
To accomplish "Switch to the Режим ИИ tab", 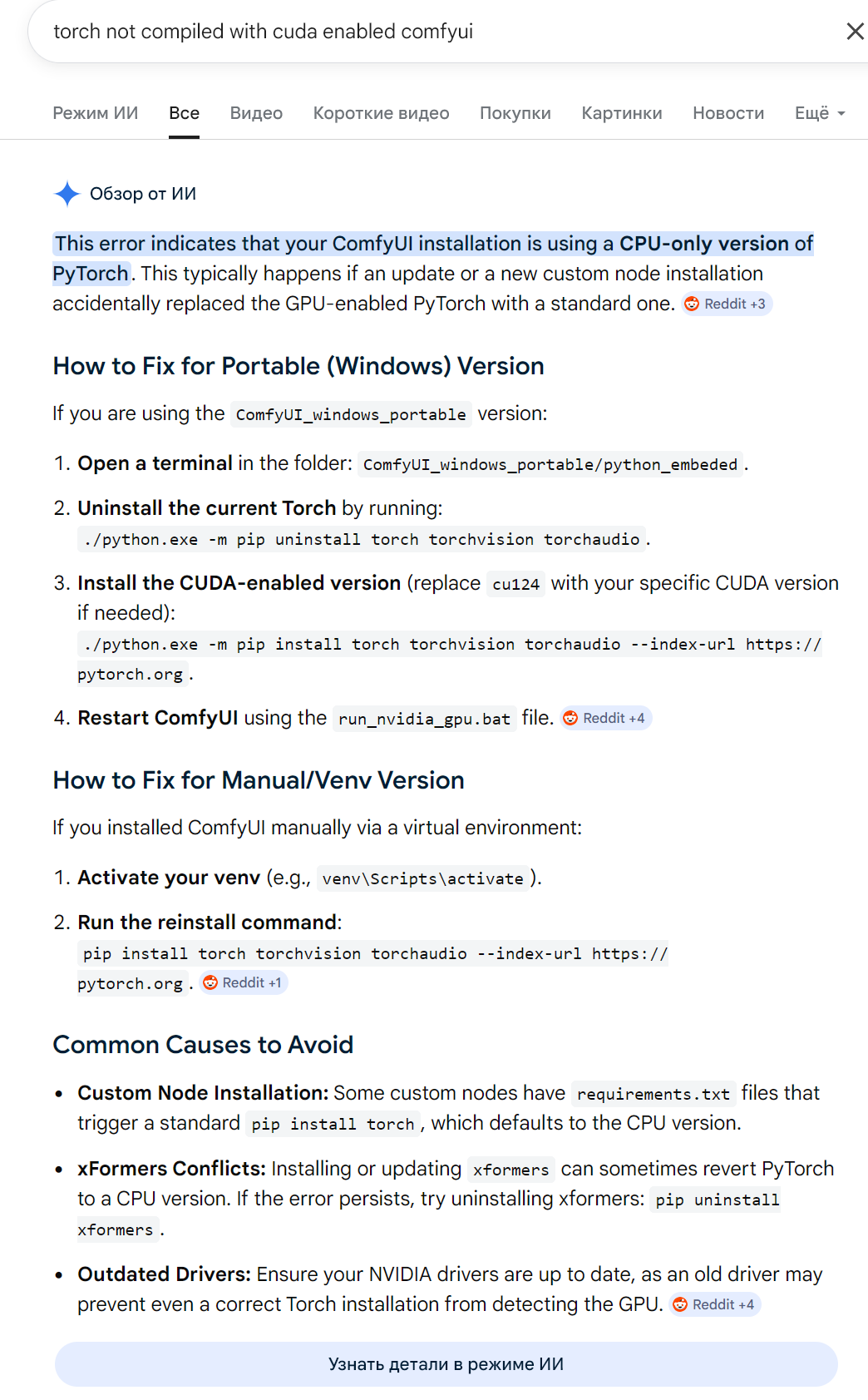I will pos(96,113).
